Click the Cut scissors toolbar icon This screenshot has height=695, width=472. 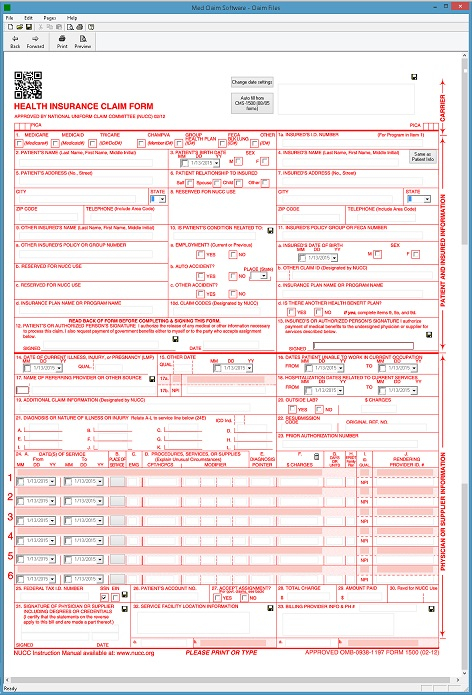[x=40, y=27]
